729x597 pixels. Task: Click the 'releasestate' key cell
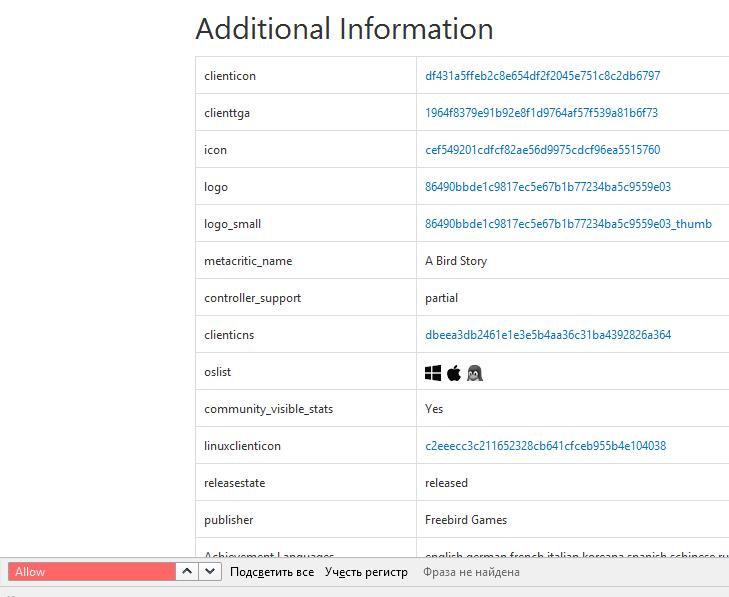click(306, 482)
